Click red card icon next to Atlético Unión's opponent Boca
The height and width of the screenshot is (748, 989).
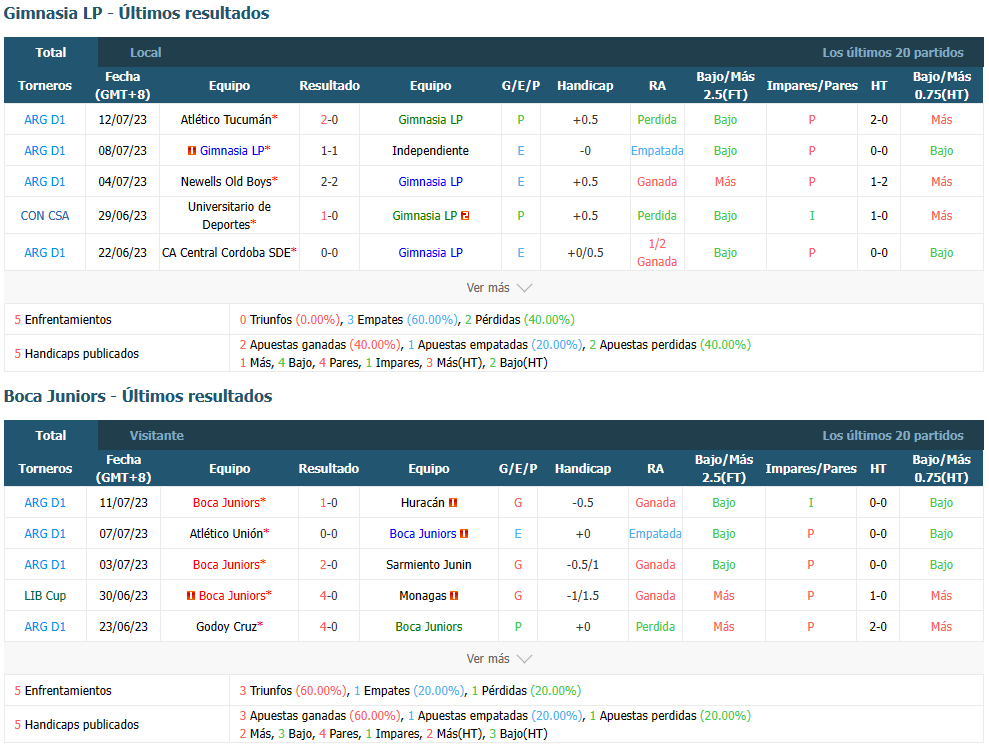coord(464,534)
